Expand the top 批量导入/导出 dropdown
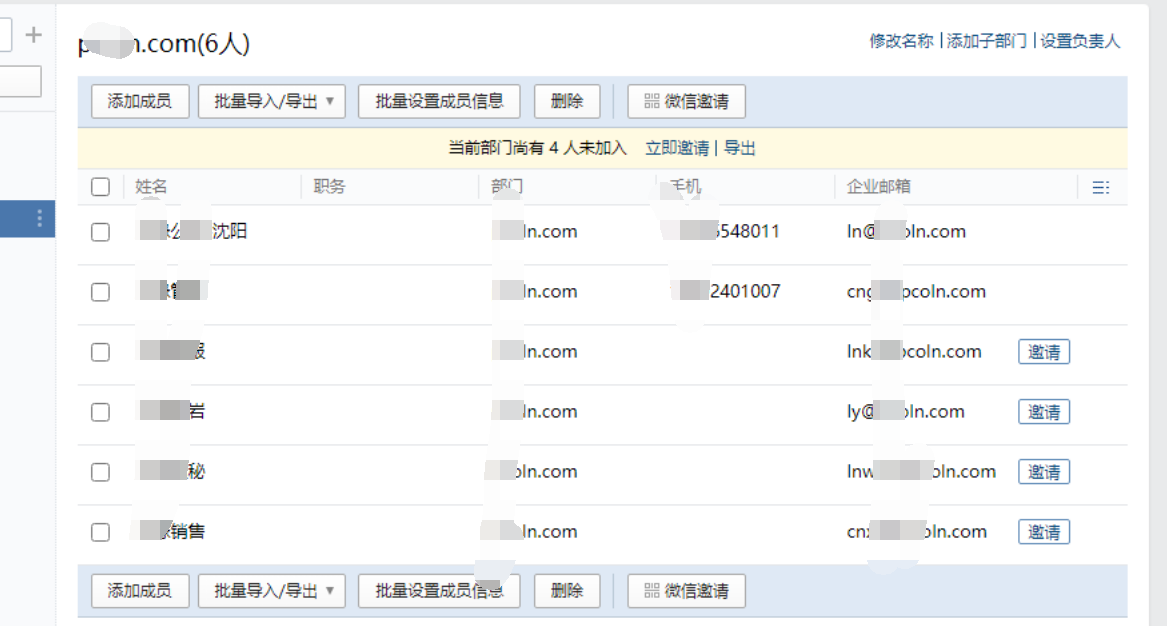 coord(332,101)
